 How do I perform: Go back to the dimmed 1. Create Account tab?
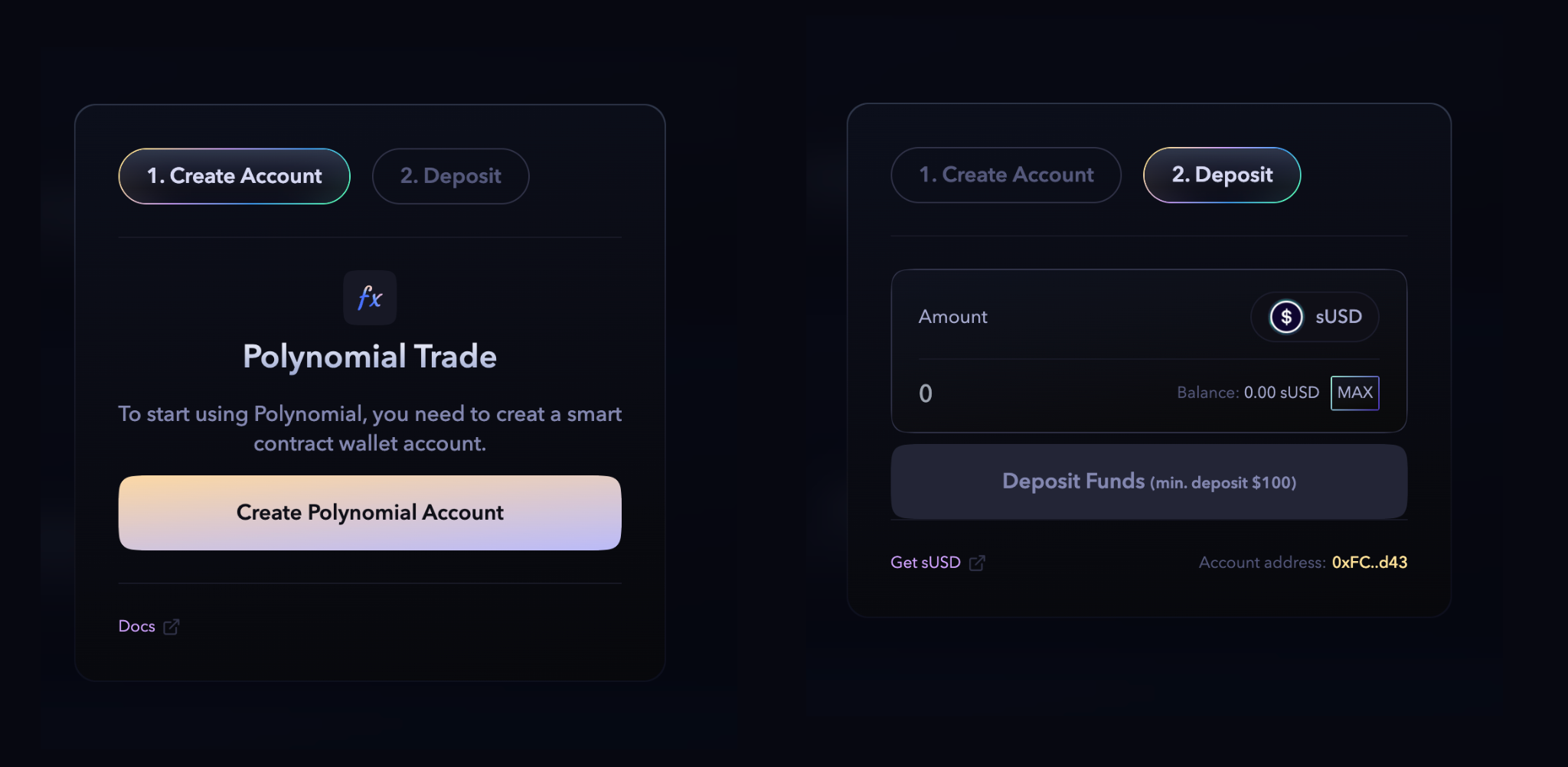point(1006,175)
